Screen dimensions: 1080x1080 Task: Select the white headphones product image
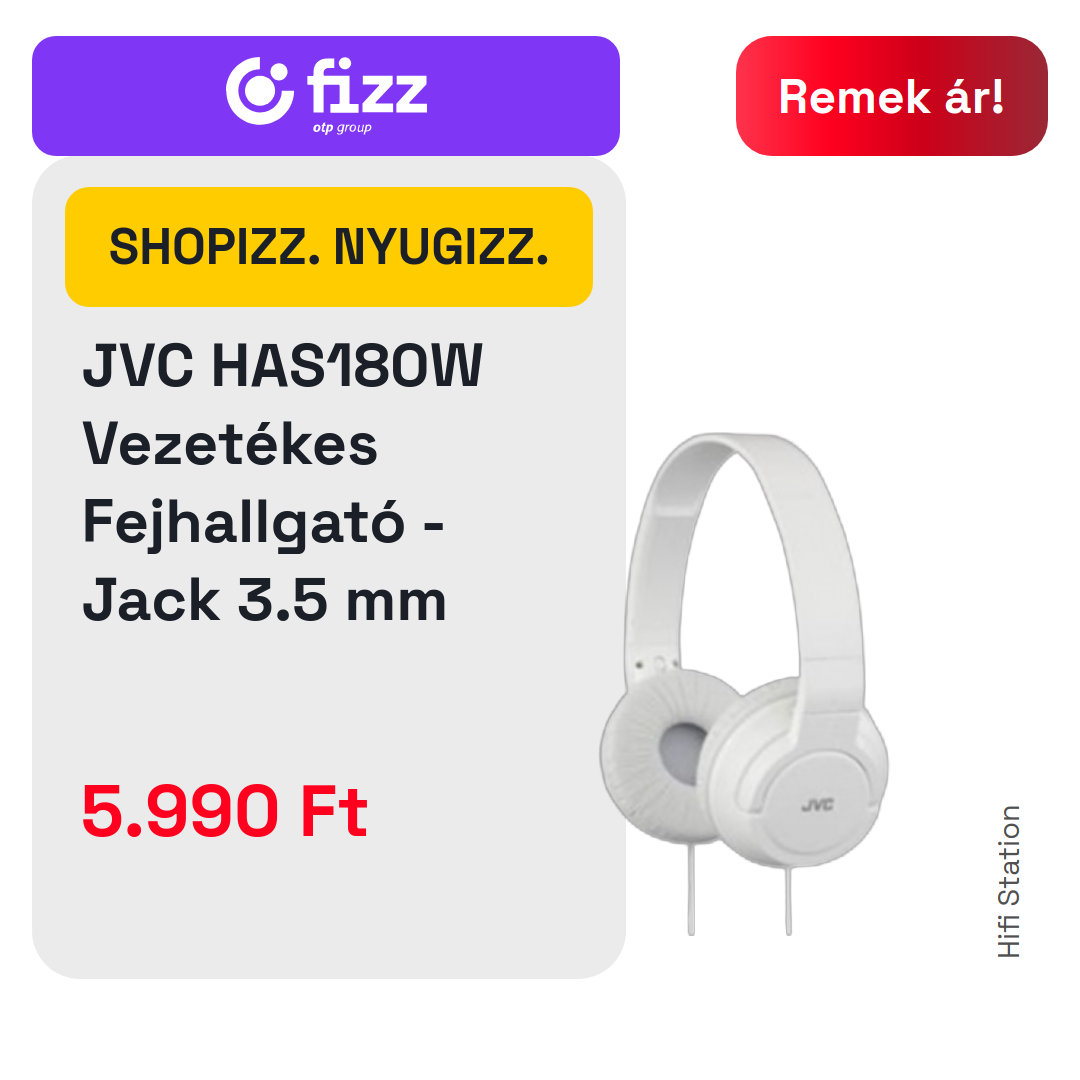[744, 683]
